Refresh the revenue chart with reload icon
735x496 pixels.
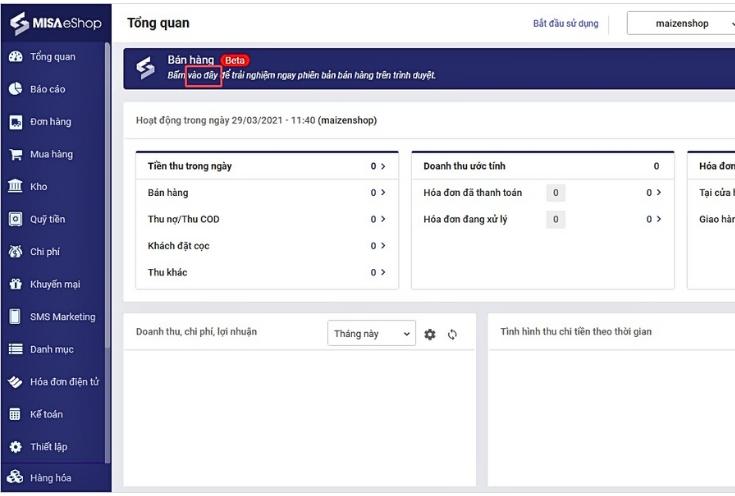(452, 333)
